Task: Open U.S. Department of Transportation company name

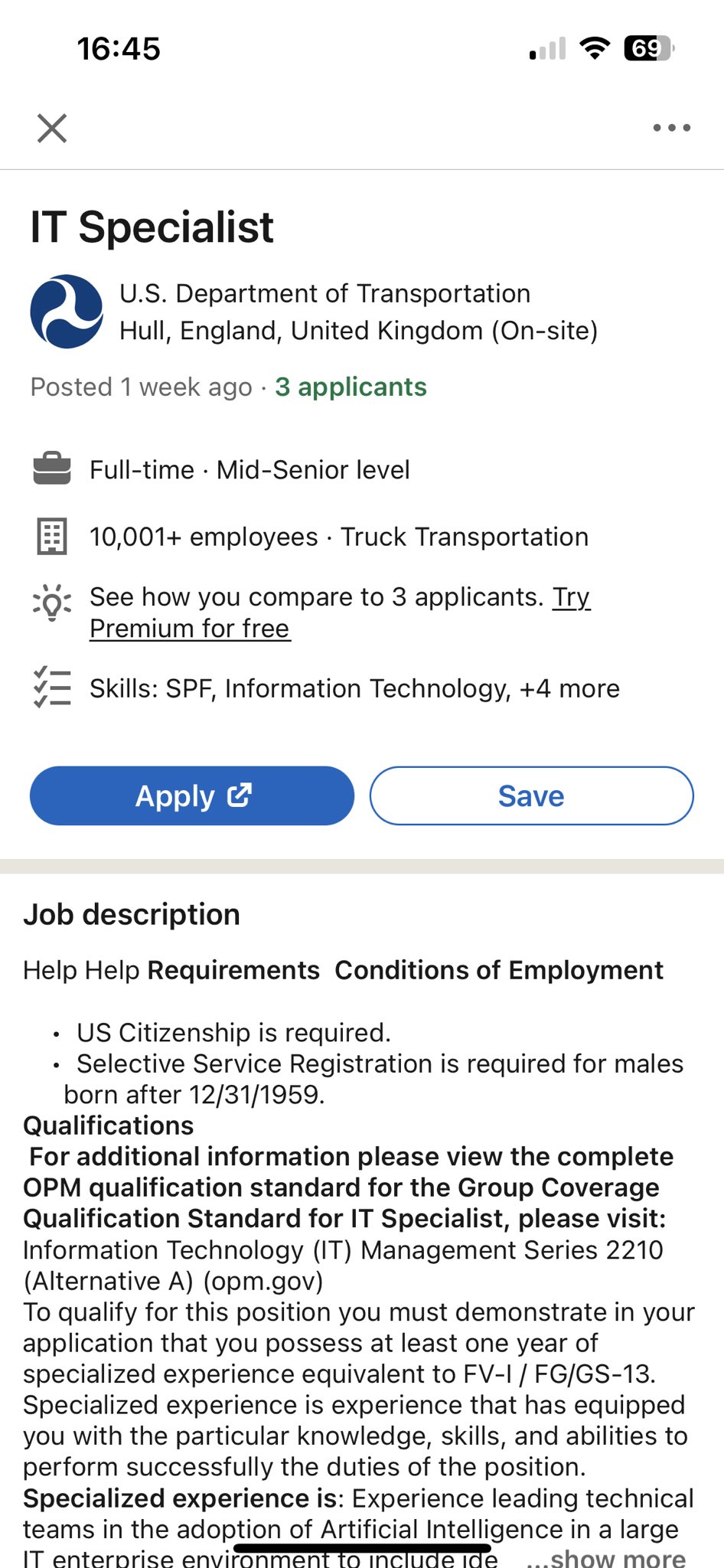Action: (324, 293)
